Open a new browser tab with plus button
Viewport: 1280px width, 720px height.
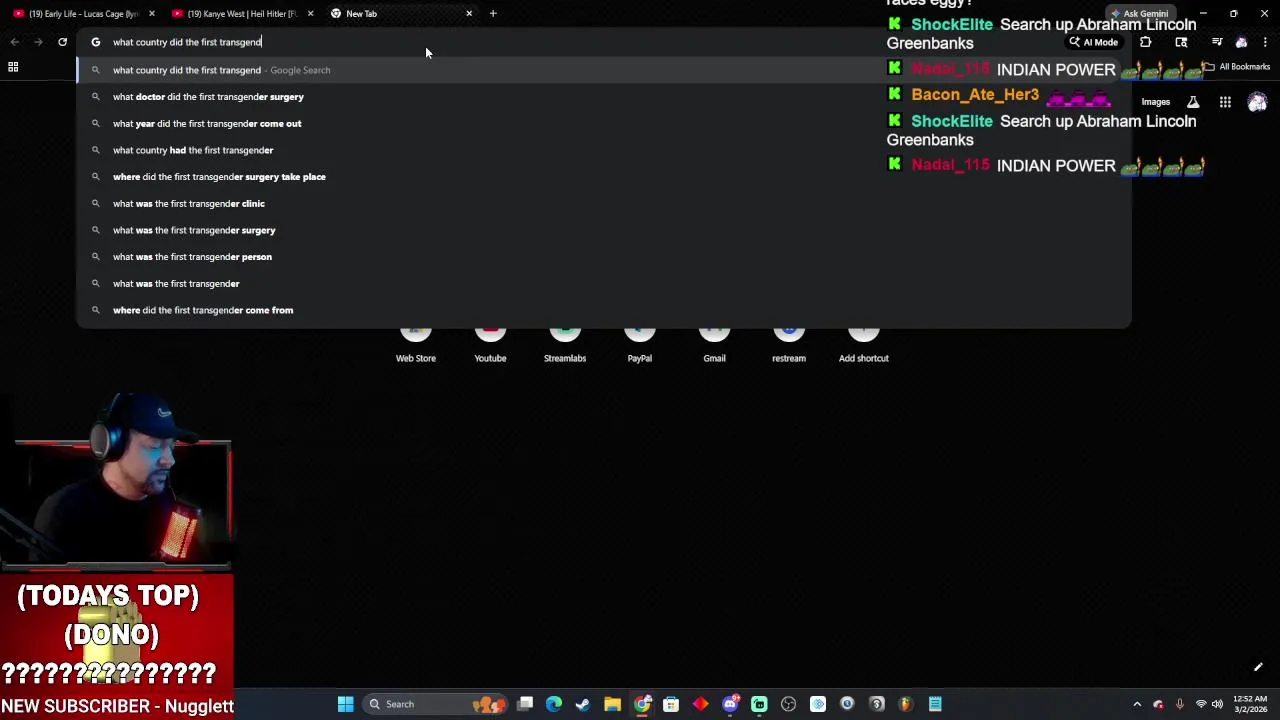[493, 14]
